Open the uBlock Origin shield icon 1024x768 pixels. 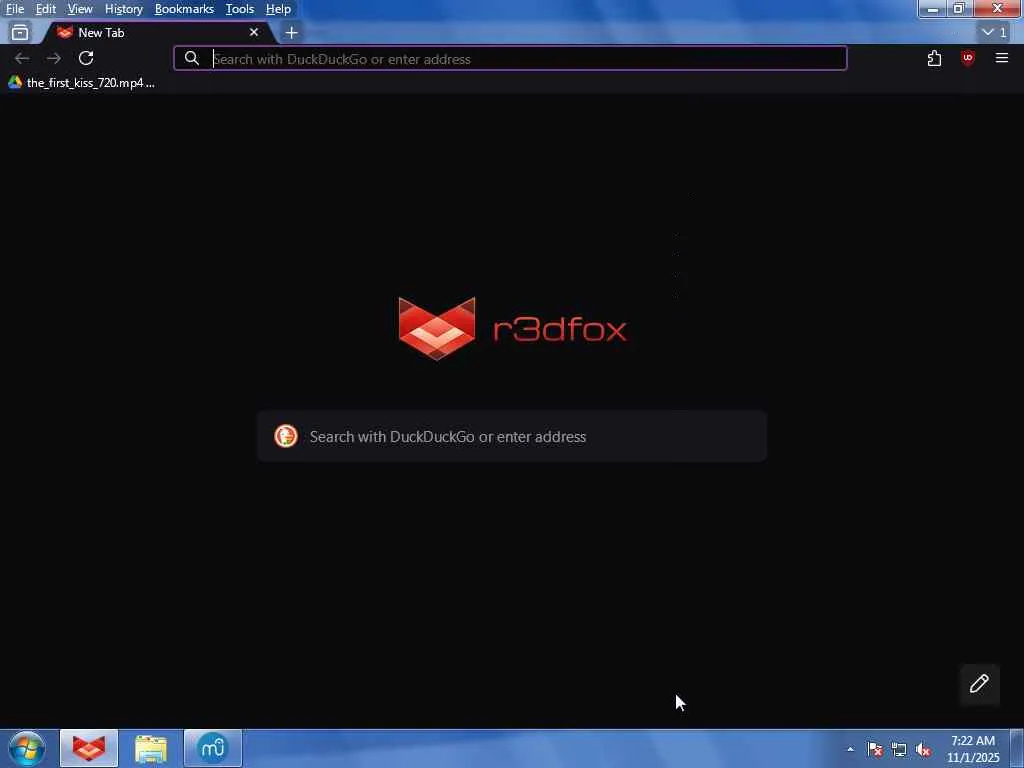968,58
